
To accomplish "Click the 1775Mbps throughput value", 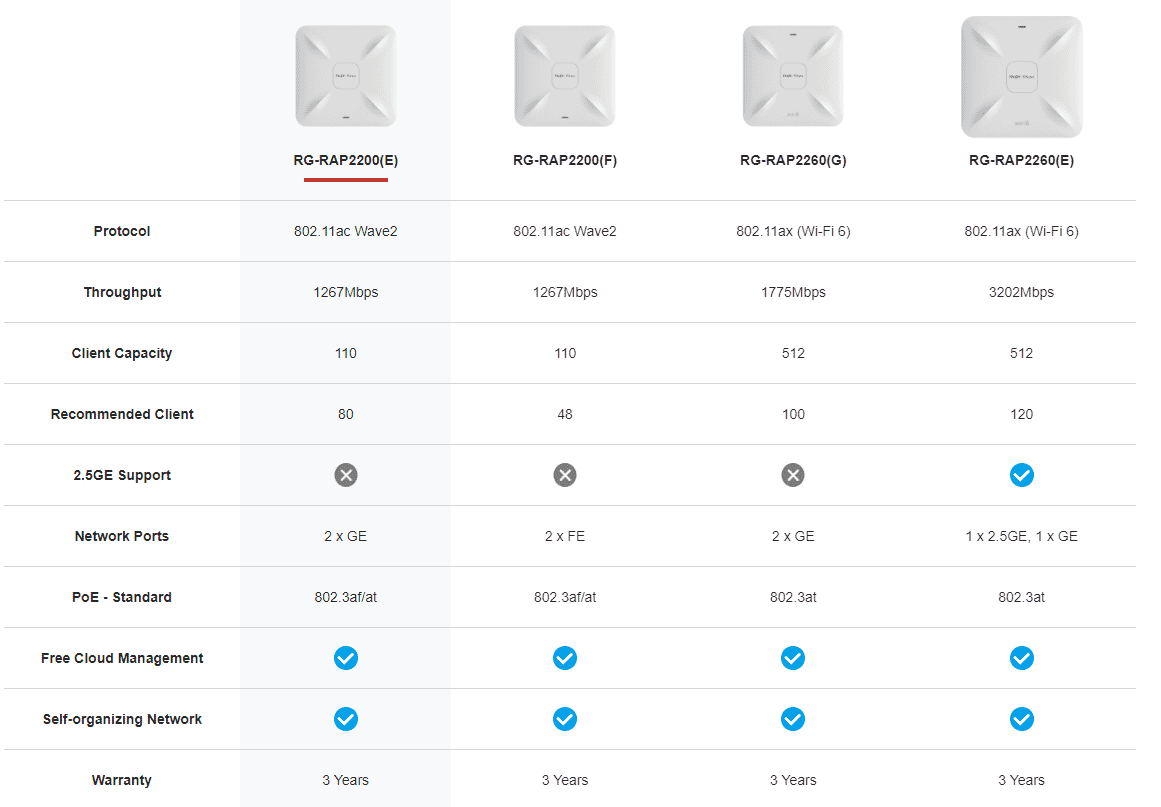I will click(792, 292).
